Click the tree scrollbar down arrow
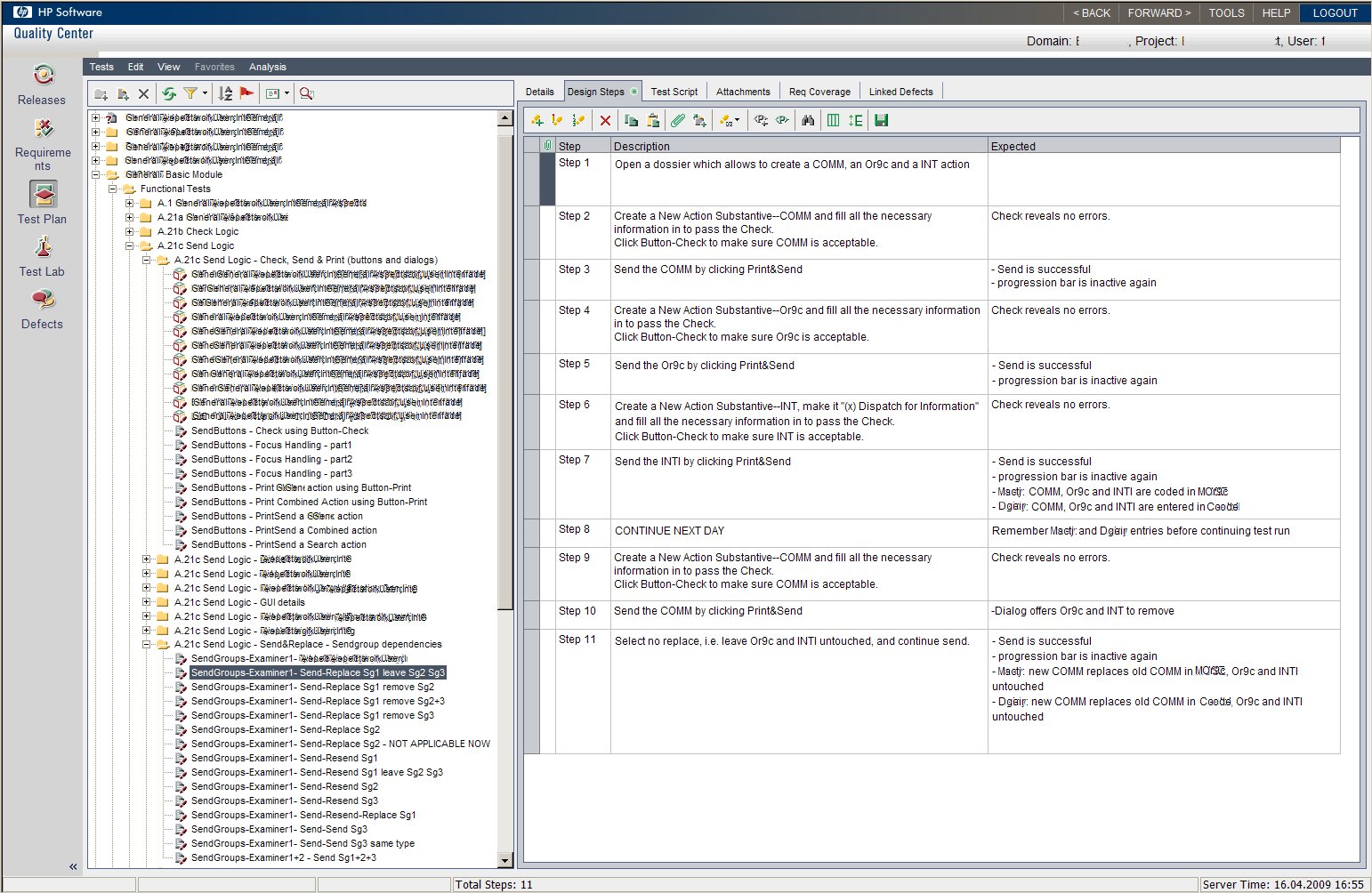This screenshot has width=1372, height=893. pyautogui.click(x=505, y=860)
